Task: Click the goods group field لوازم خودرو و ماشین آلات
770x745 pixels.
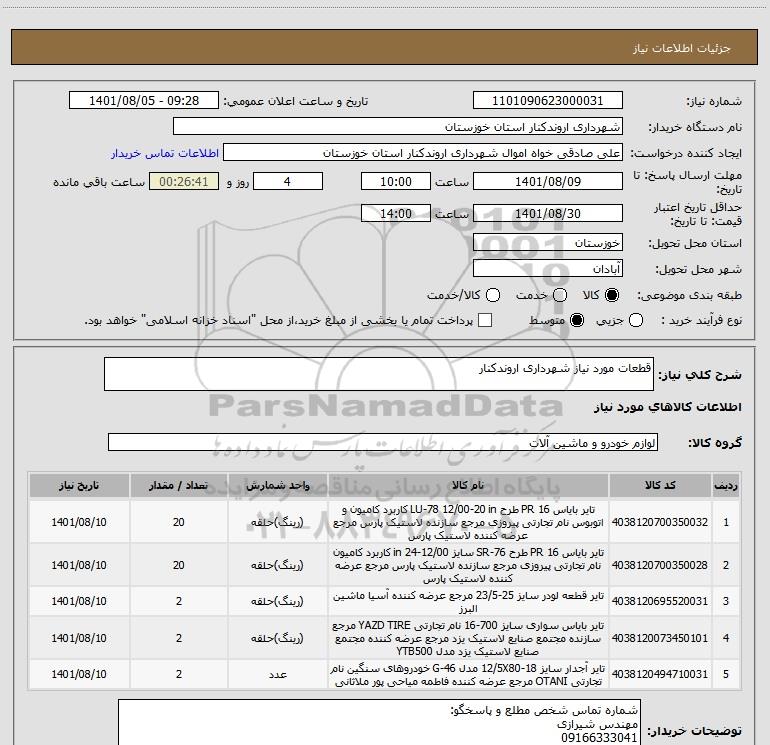Action: (x=383, y=442)
